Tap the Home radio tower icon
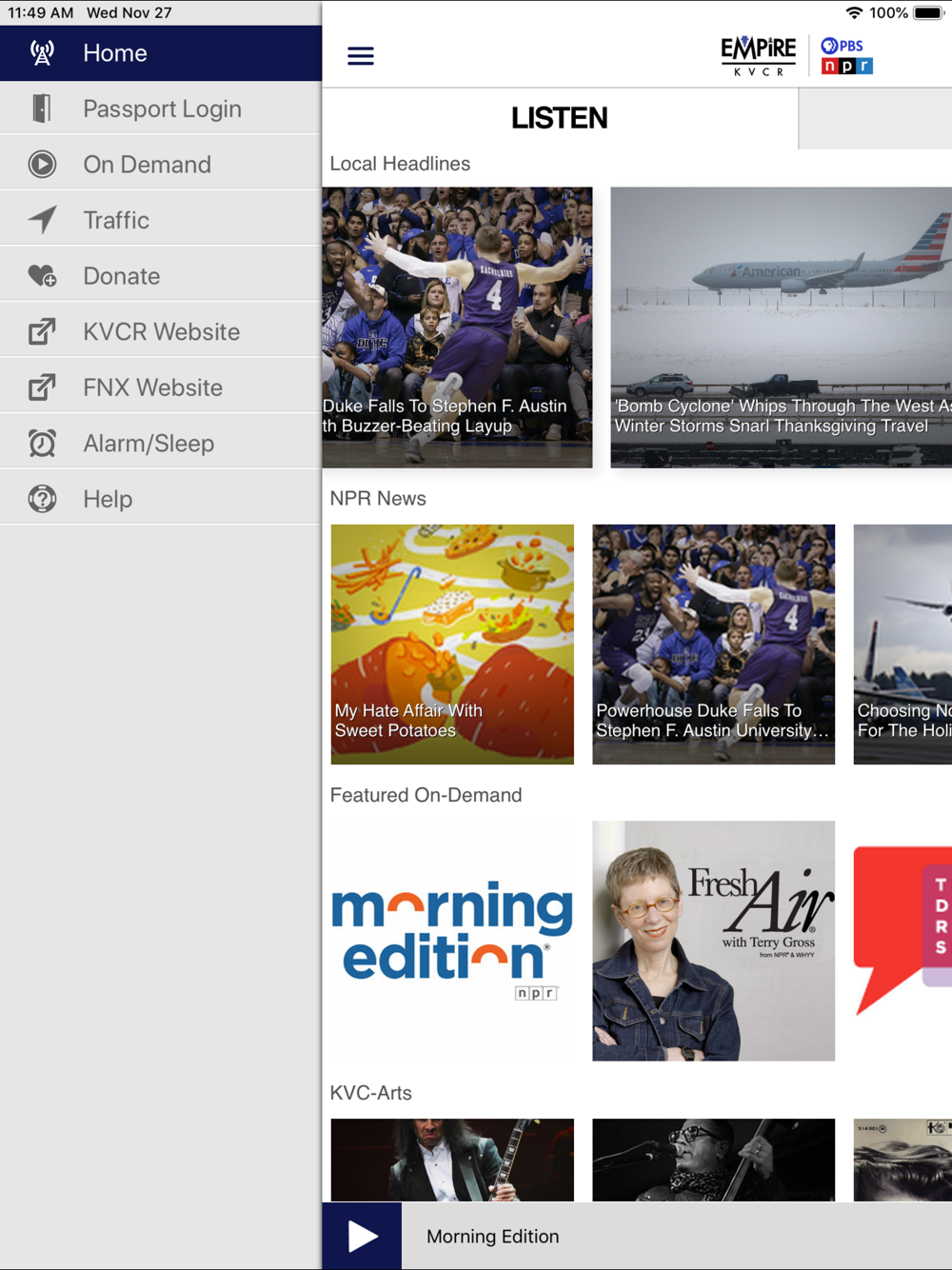952x1270 pixels. (x=42, y=53)
